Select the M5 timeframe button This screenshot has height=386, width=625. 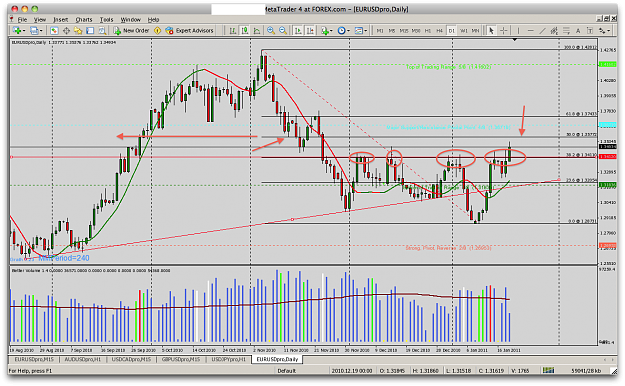[392, 31]
